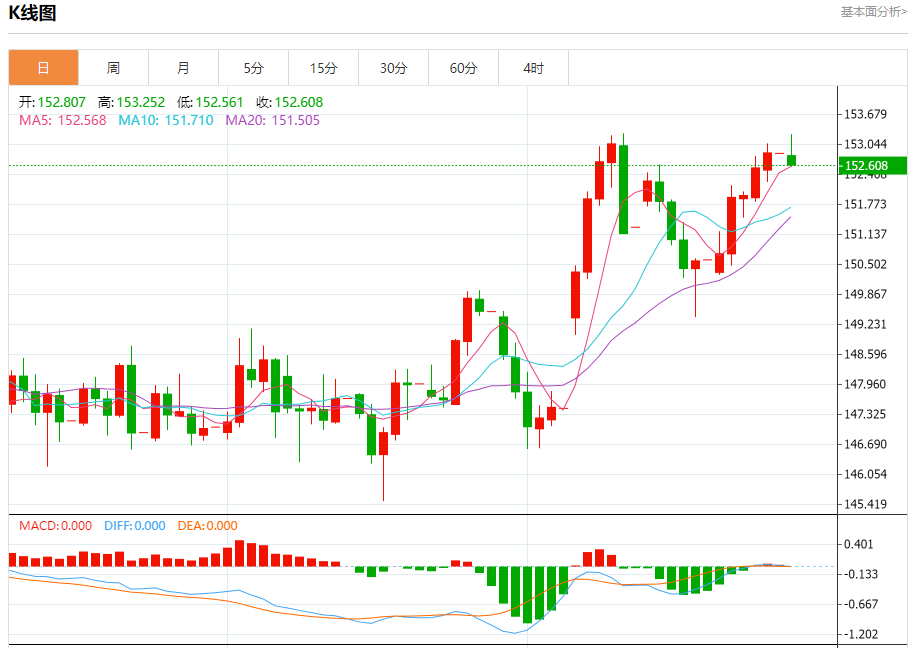Click the 145.419 price axis label
913x648 pixels.
coord(865,504)
